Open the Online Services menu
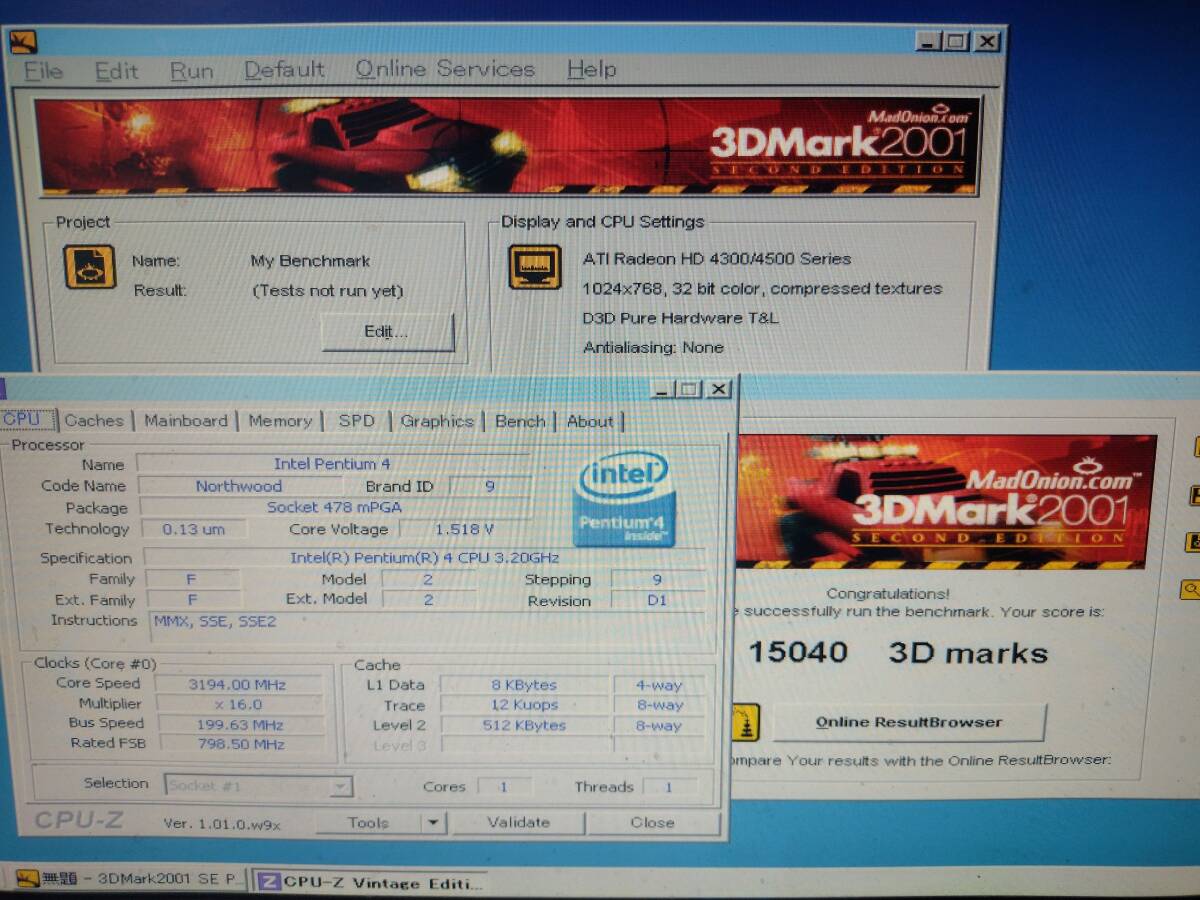This screenshot has height=900, width=1200. (445, 69)
